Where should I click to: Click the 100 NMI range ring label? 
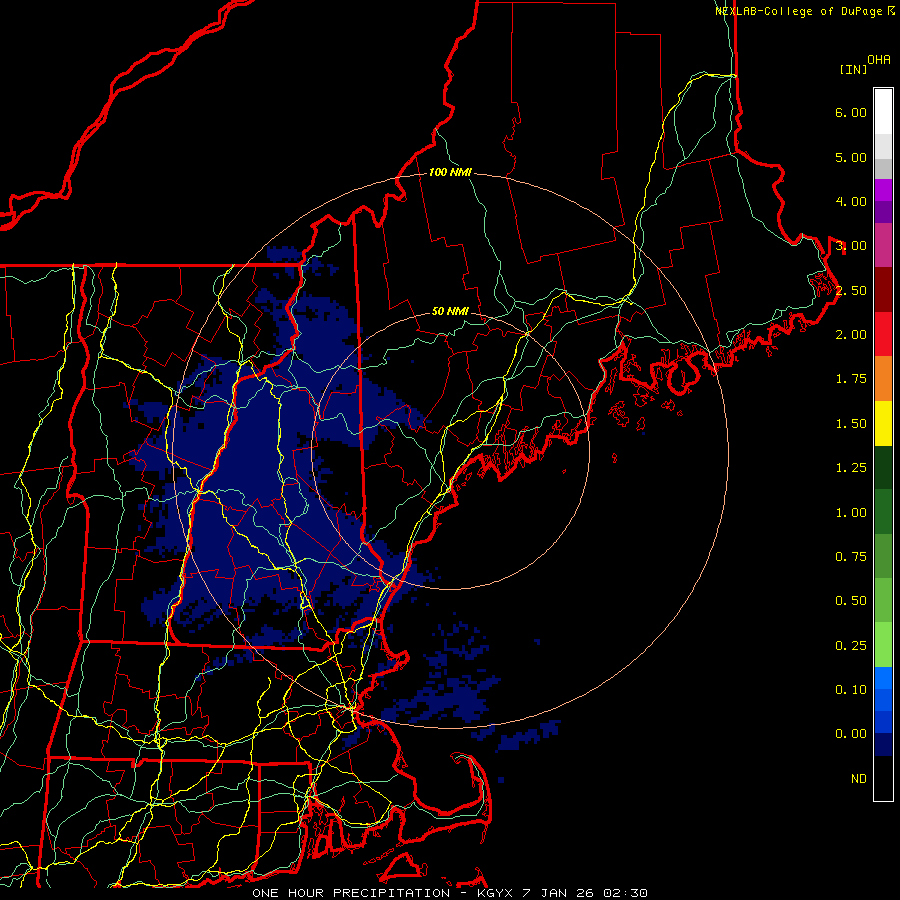451,172
